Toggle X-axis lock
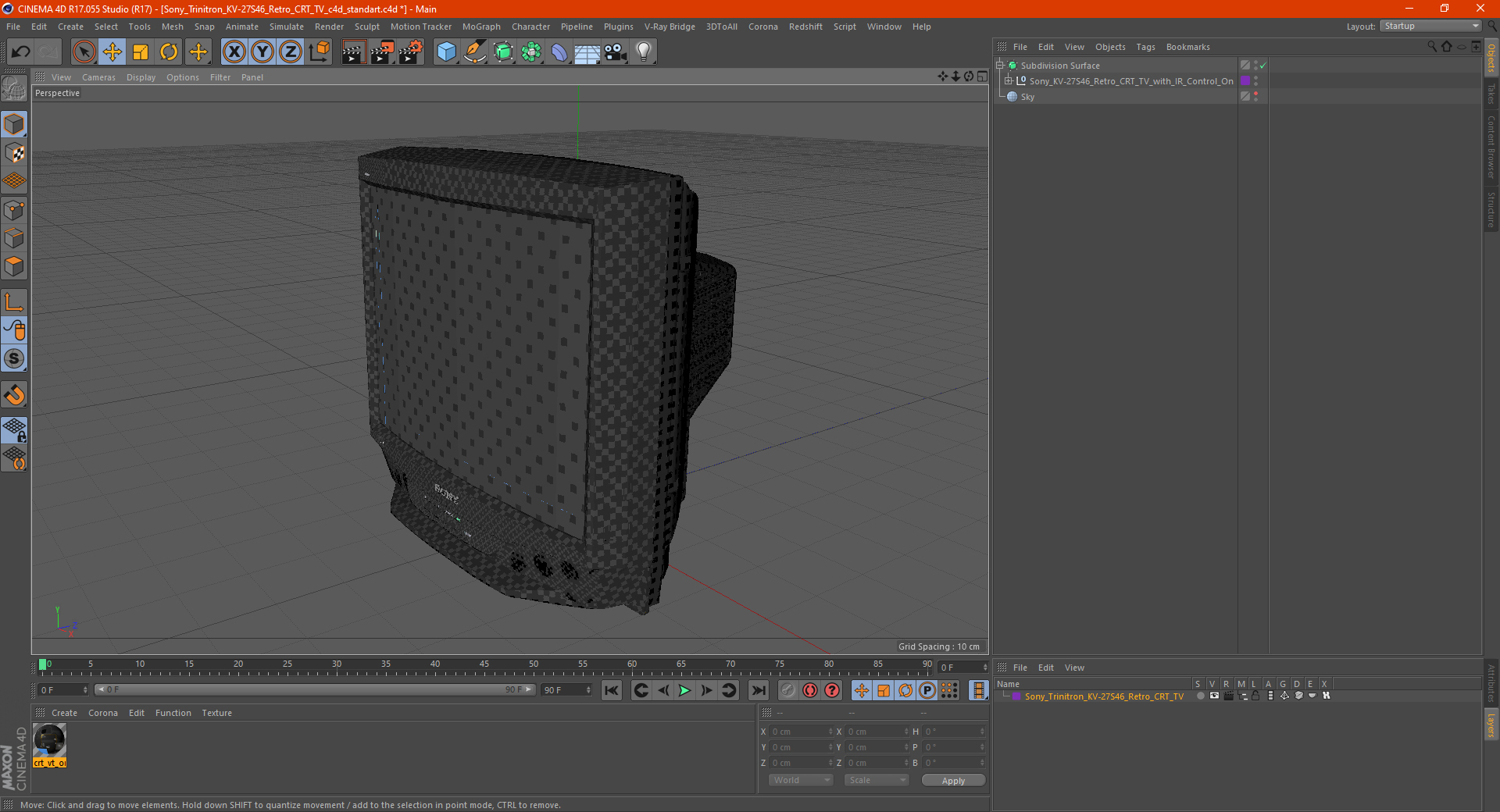This screenshot has height=812, width=1500. tap(234, 52)
